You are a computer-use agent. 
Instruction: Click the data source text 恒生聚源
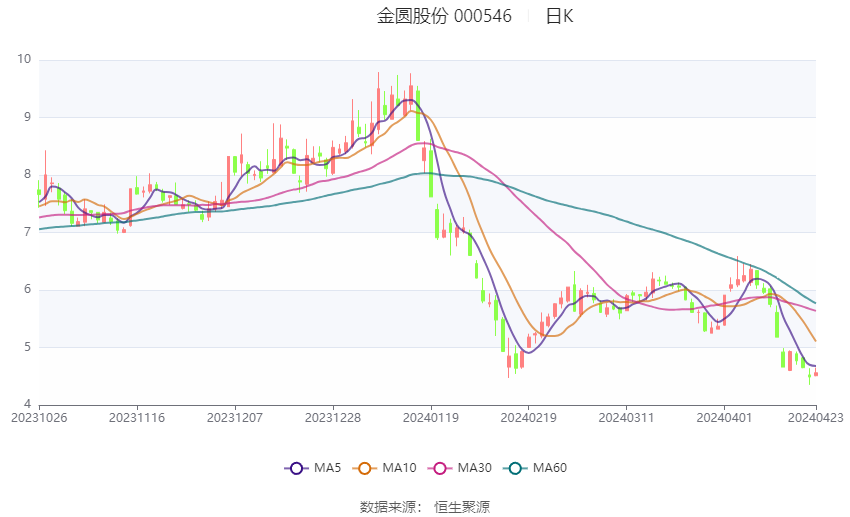pyautogui.click(x=462, y=507)
